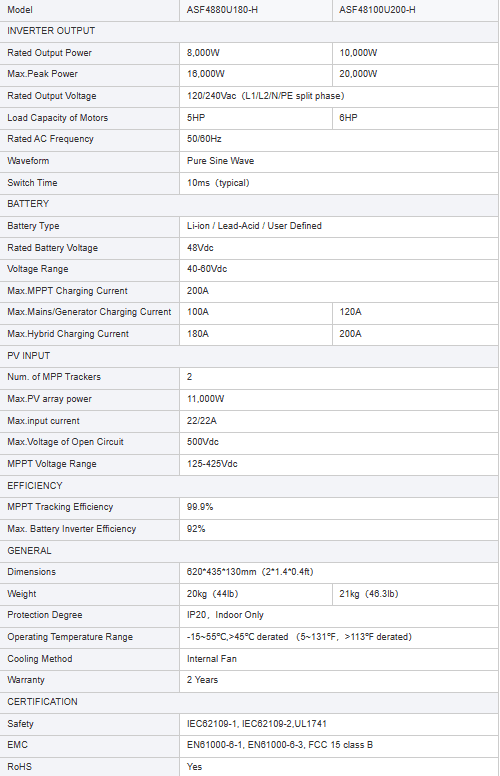Viewport: 500px width, 776px height.
Task: Select the ASF4880U180-H model header cell
Action: pyautogui.click(x=256, y=10)
